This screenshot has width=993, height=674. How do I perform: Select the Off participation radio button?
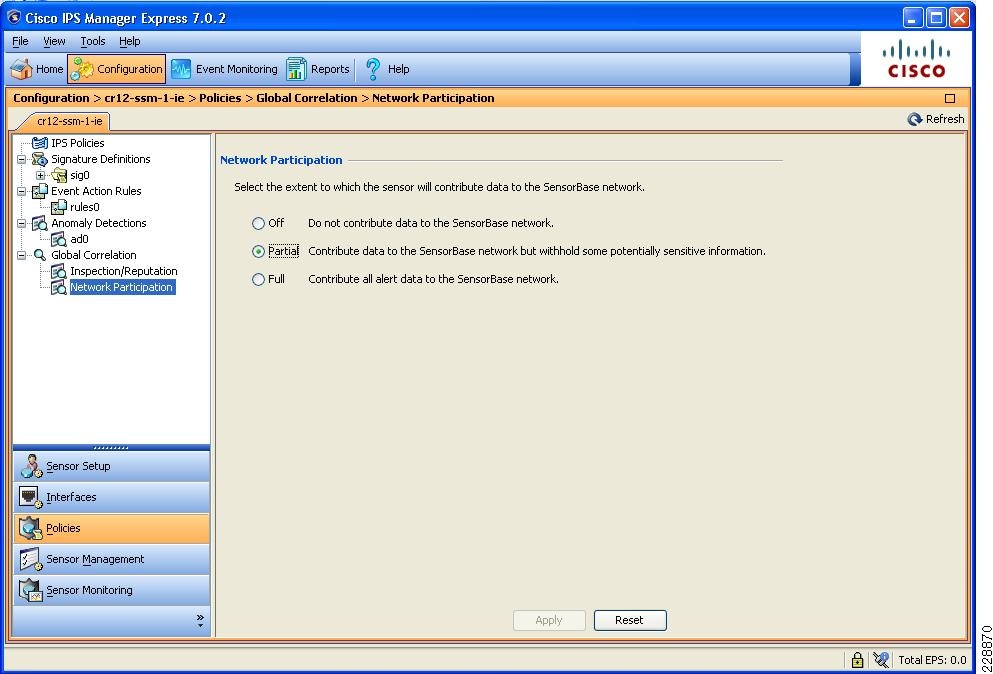(258, 224)
